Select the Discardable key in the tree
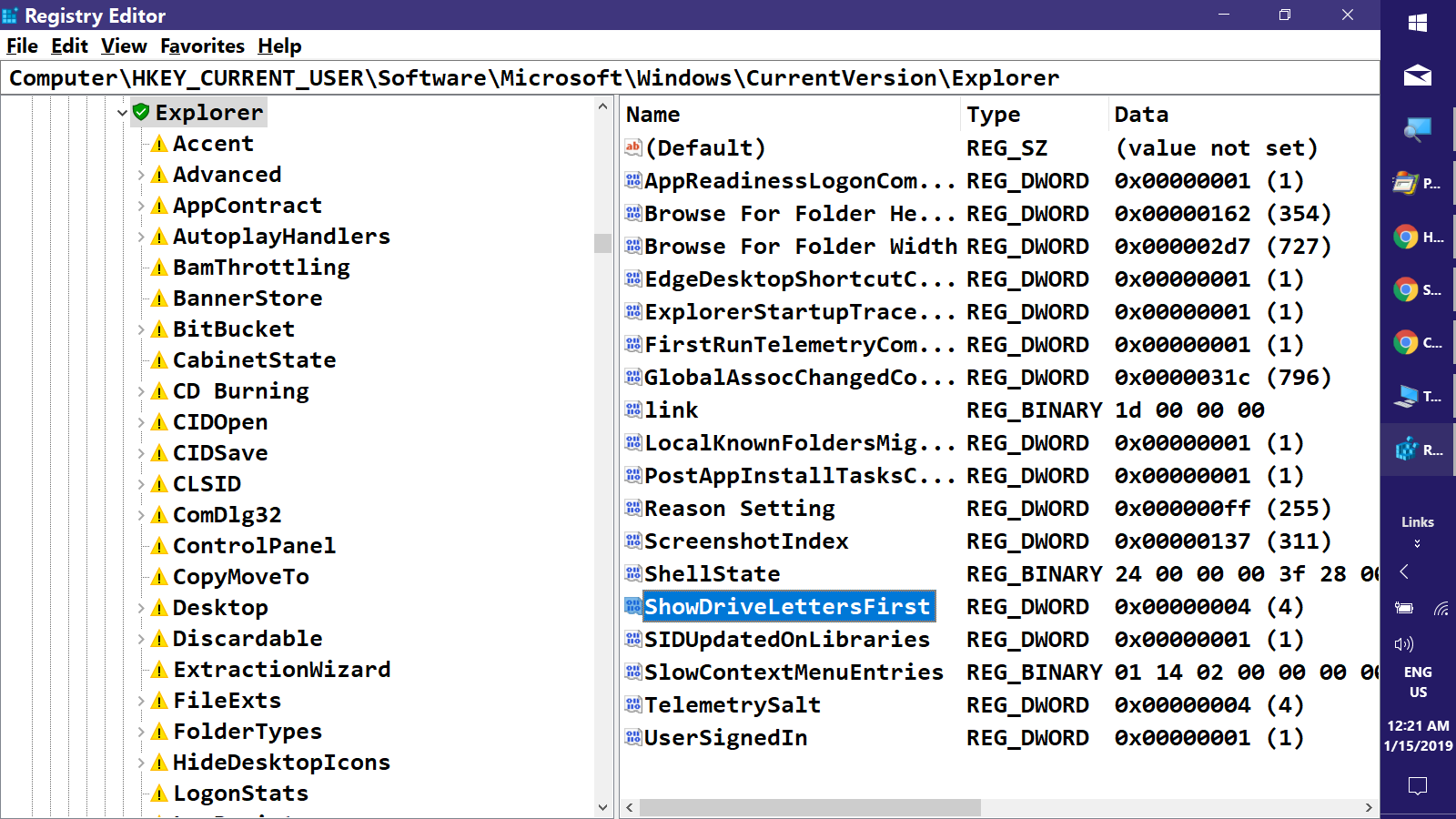Image resolution: width=1456 pixels, height=819 pixels. coord(248,639)
